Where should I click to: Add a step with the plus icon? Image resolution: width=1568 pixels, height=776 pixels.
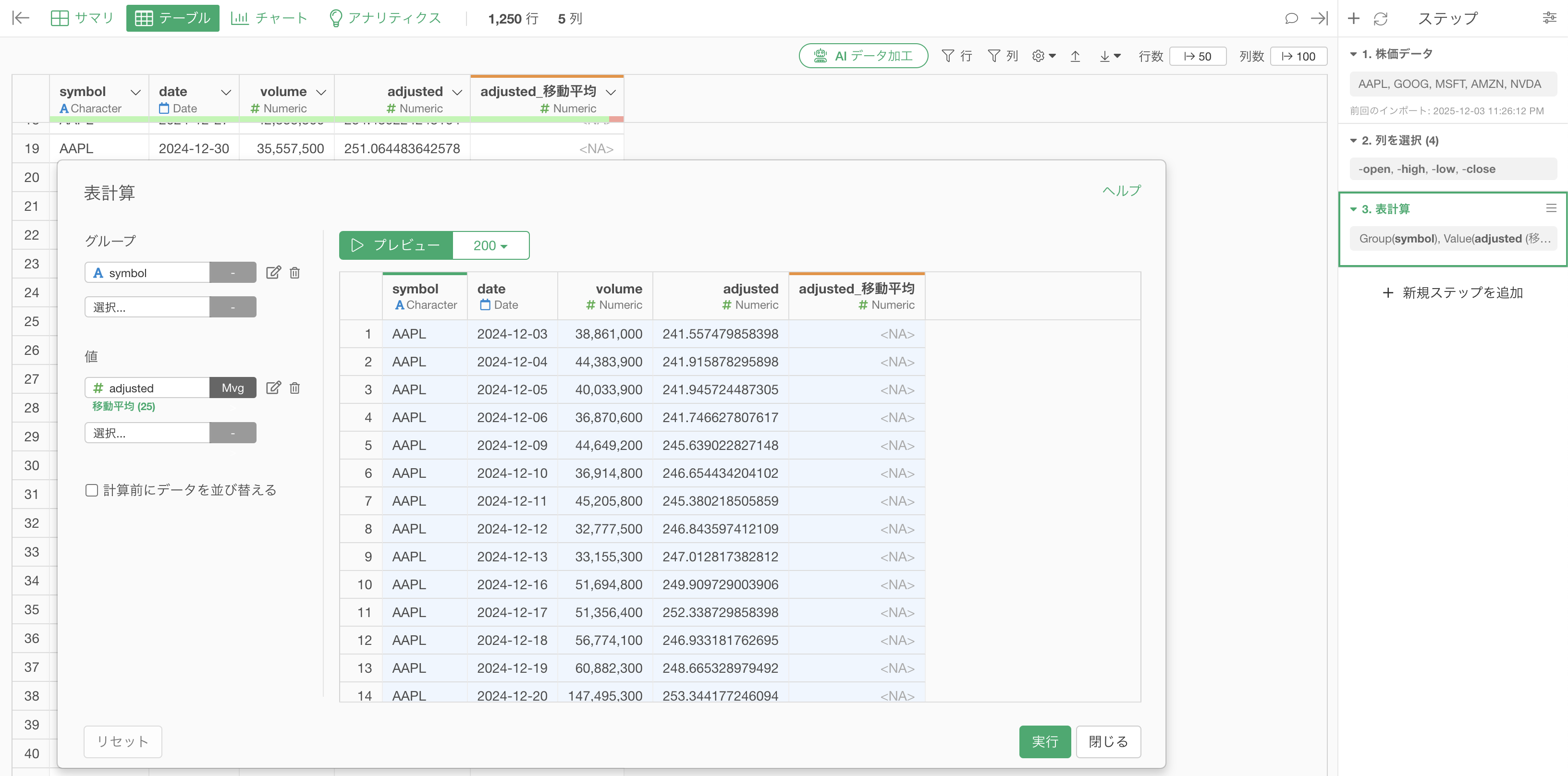(1353, 18)
